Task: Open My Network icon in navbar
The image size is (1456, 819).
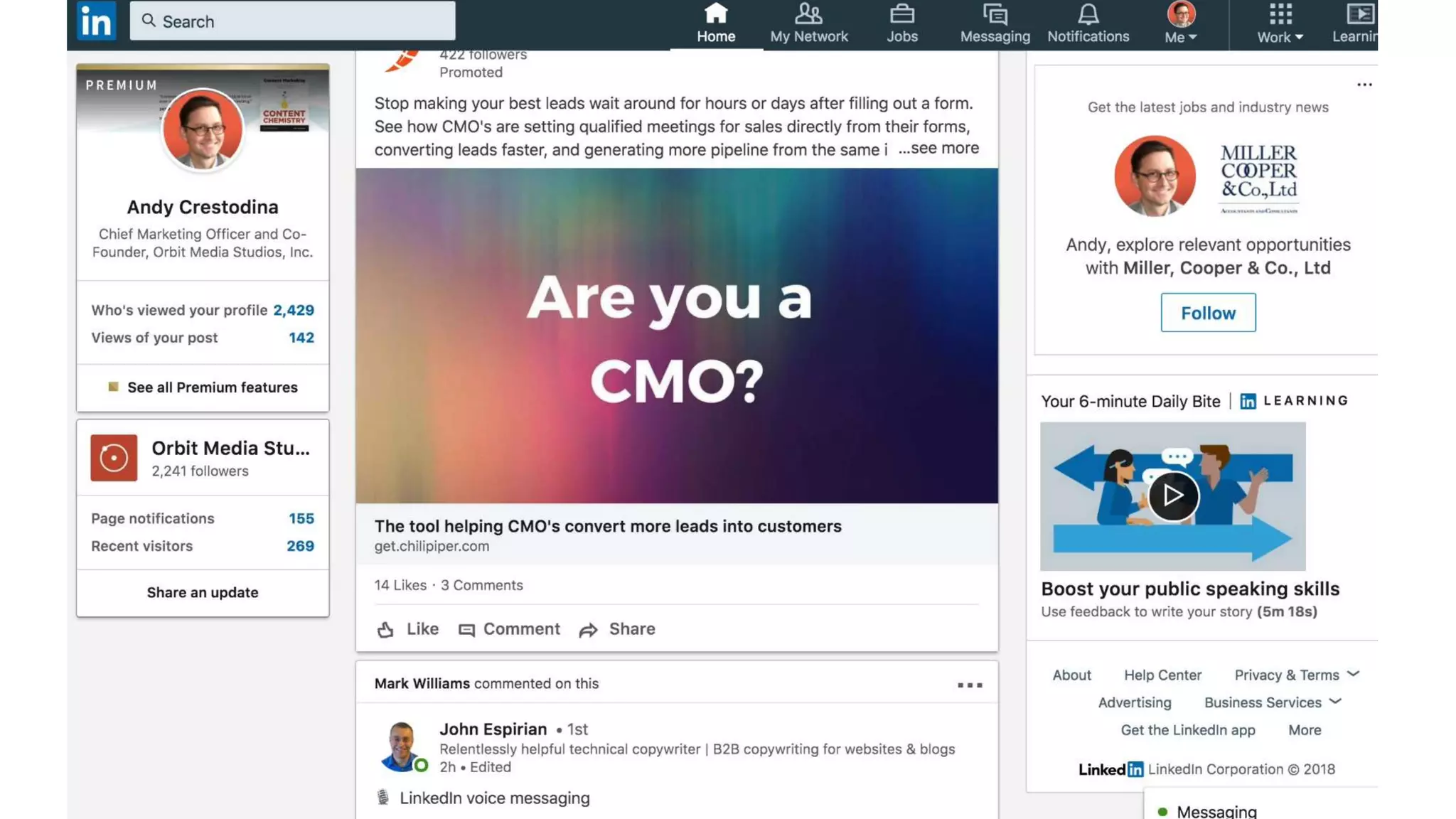Action: 808,14
